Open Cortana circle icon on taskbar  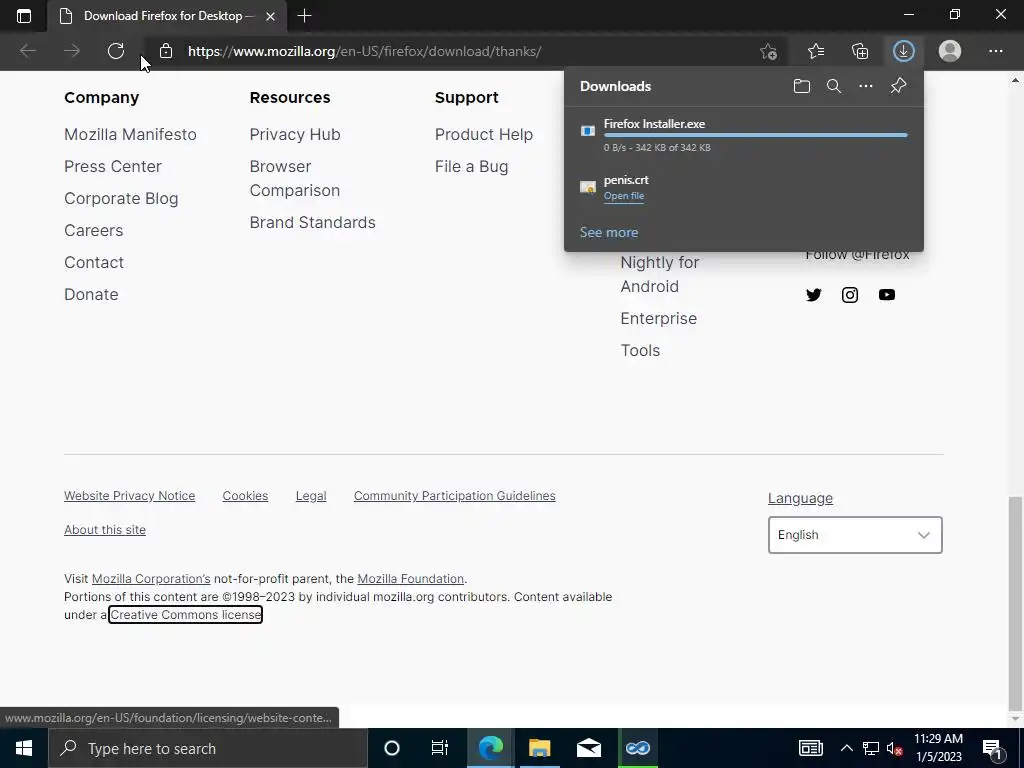(392, 748)
